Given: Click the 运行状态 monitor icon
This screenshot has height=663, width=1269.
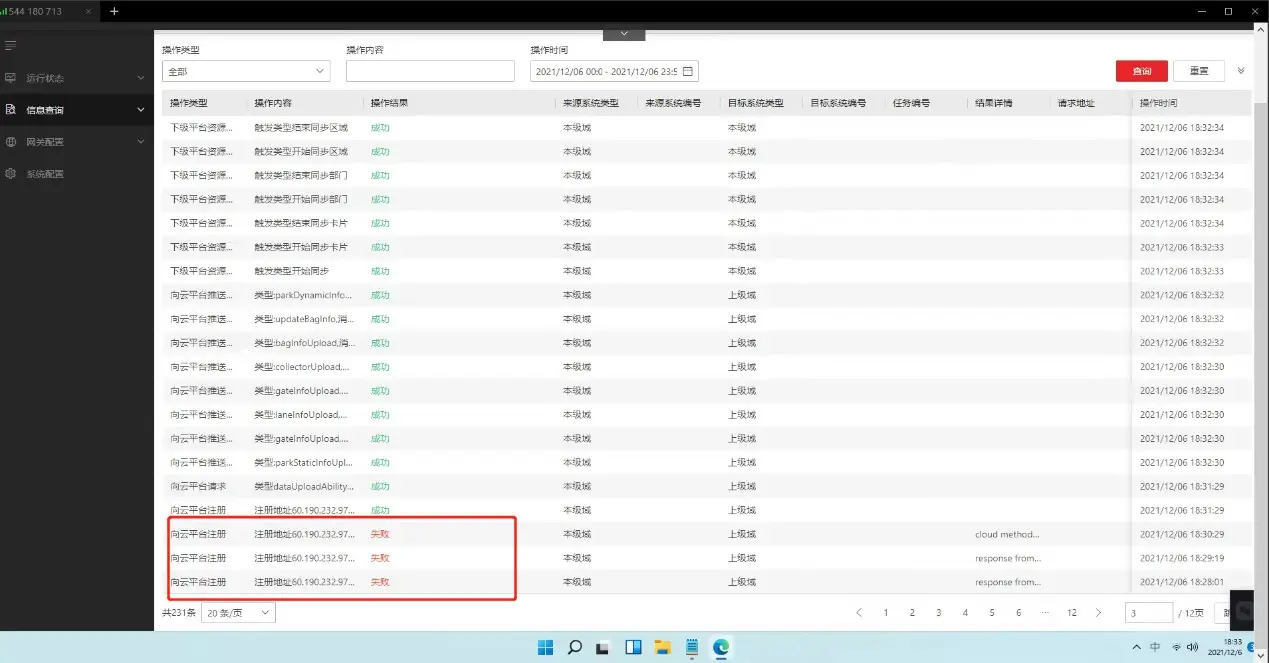Looking at the screenshot, I should [x=11, y=78].
